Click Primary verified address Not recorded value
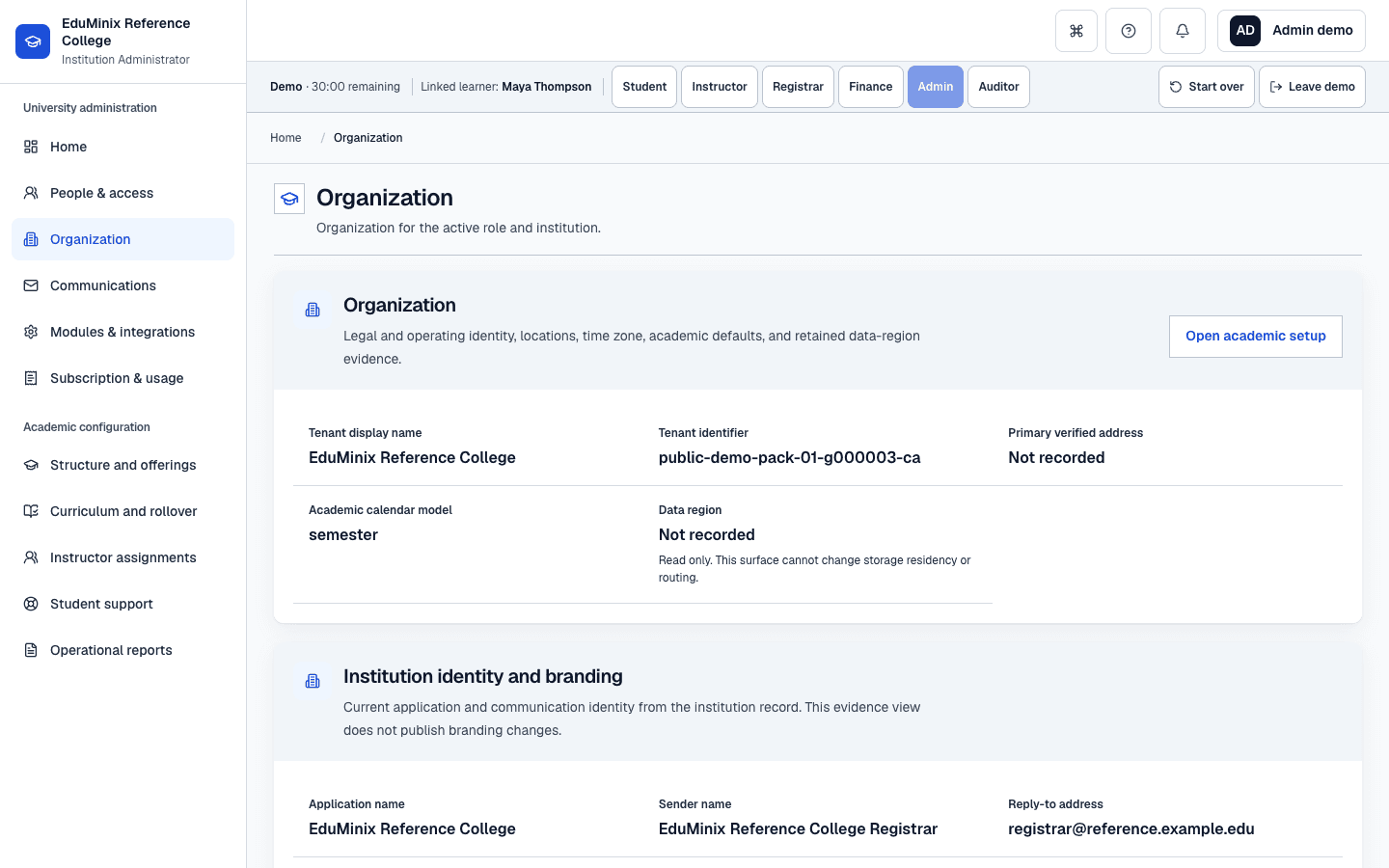 [x=1056, y=458]
